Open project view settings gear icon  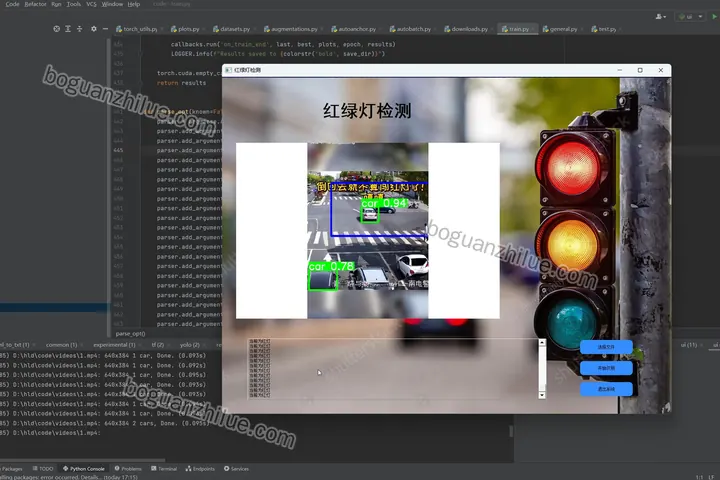point(94,28)
